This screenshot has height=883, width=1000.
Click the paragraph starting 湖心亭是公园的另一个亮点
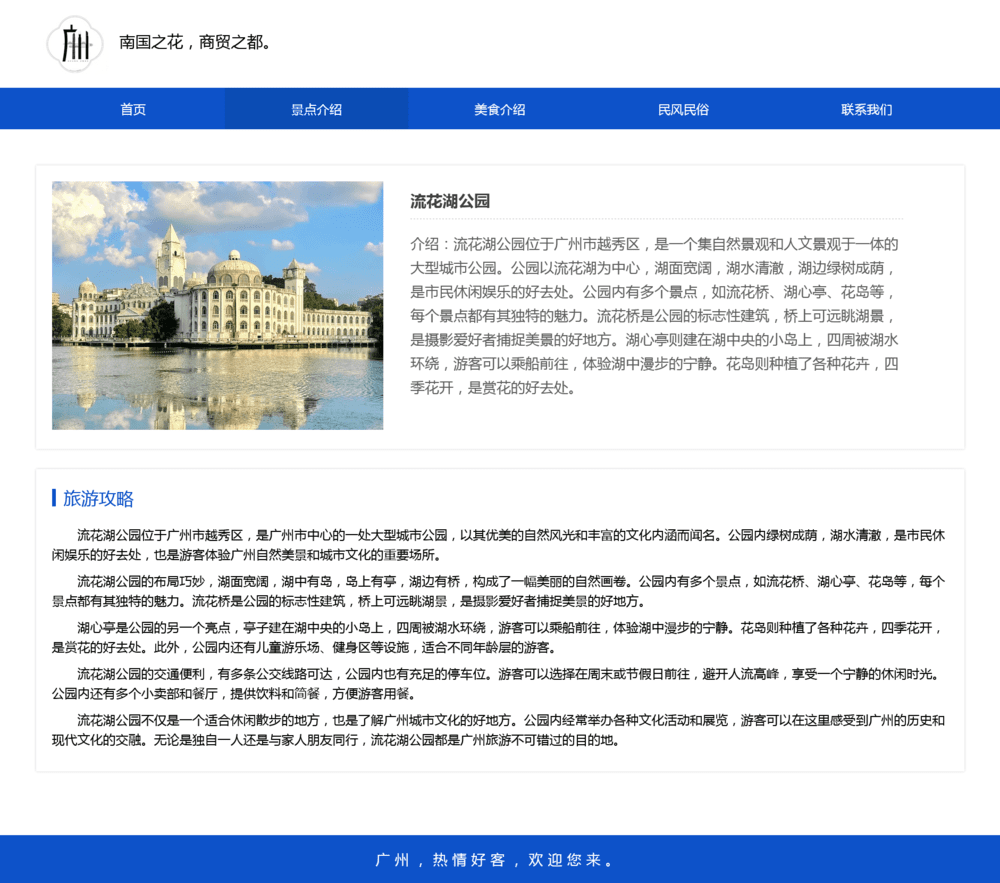pyautogui.click(x=498, y=637)
